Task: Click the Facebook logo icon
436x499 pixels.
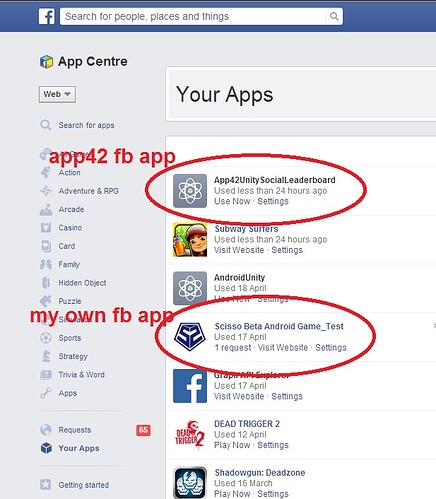Action: [x=47, y=16]
